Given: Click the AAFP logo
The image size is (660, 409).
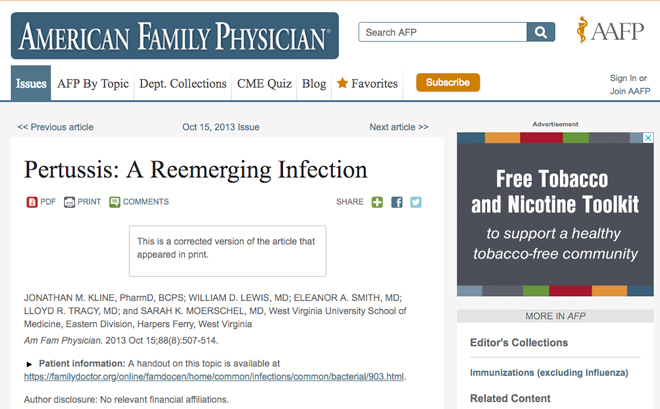Looking at the screenshot, I should tap(610, 30).
